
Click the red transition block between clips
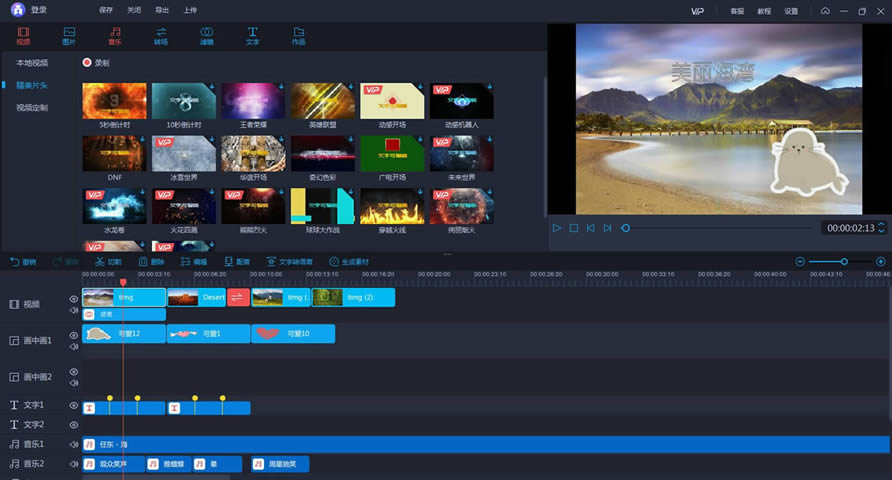(238, 297)
